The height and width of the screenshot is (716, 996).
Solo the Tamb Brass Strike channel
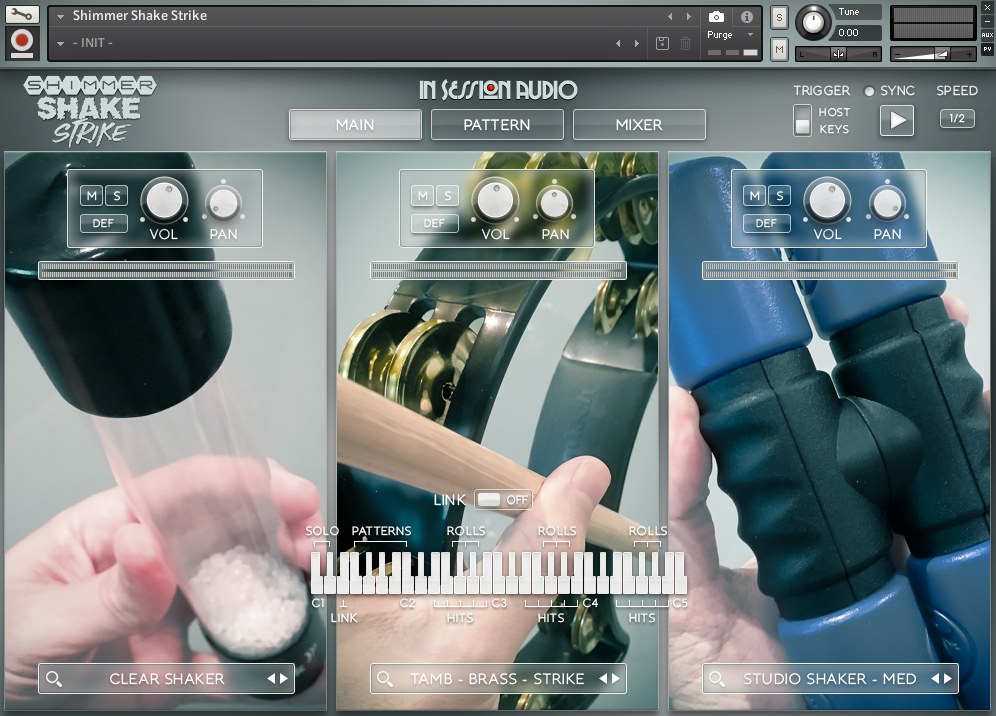click(448, 196)
